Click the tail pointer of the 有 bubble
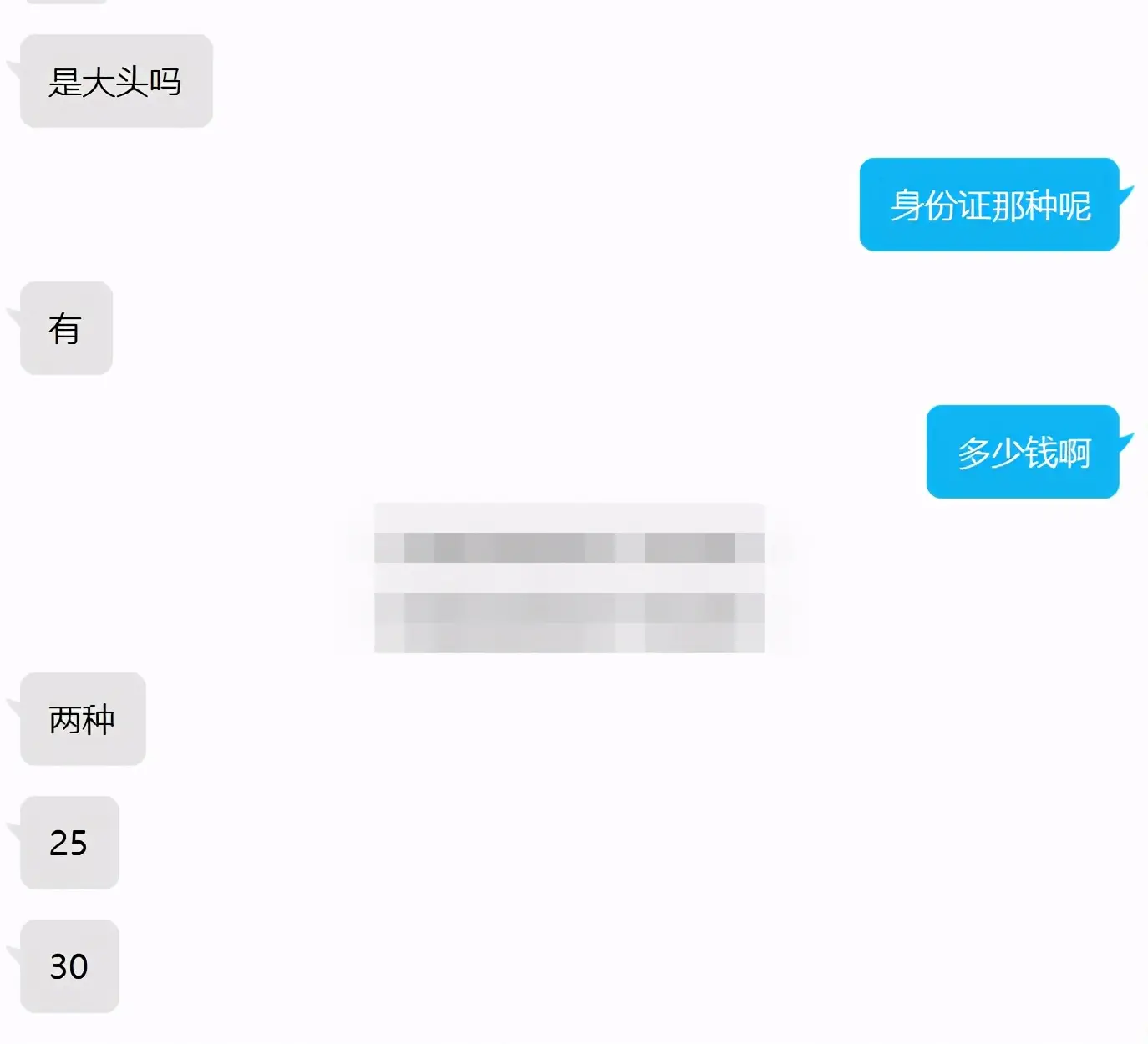1148x1044 pixels. 13,319
